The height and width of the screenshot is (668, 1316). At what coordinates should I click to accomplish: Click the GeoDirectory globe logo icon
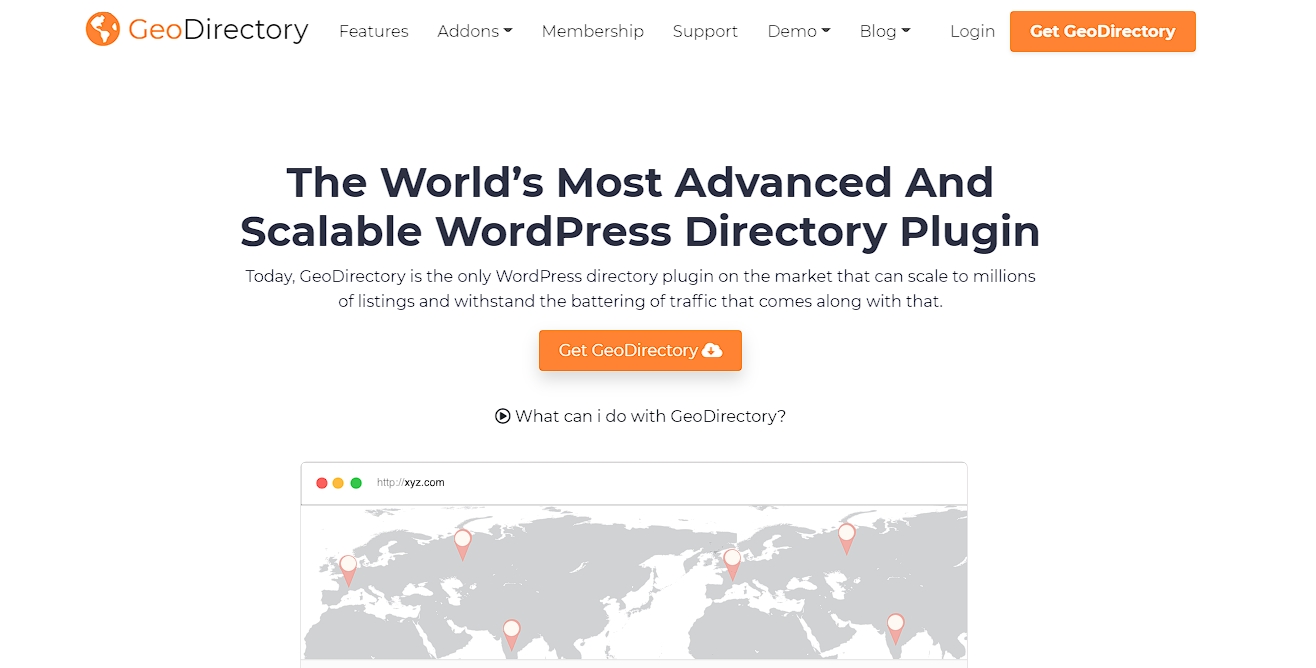103,29
